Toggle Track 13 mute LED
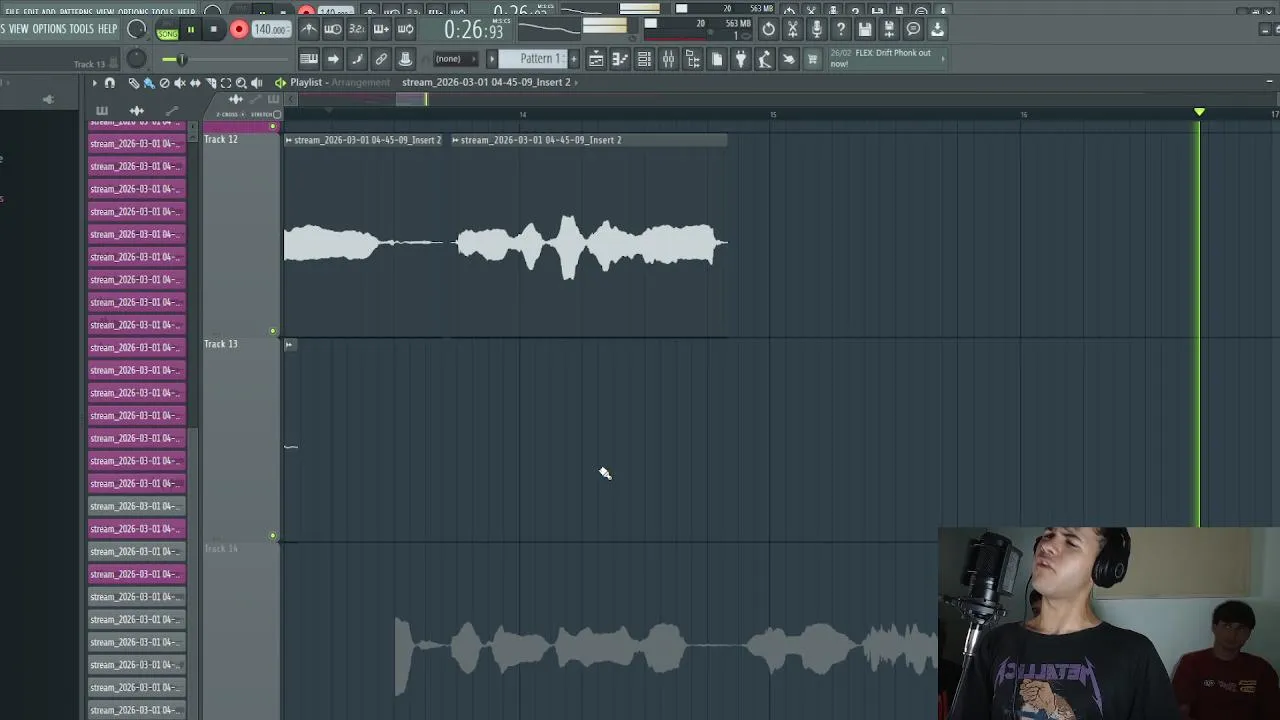 click(273, 536)
